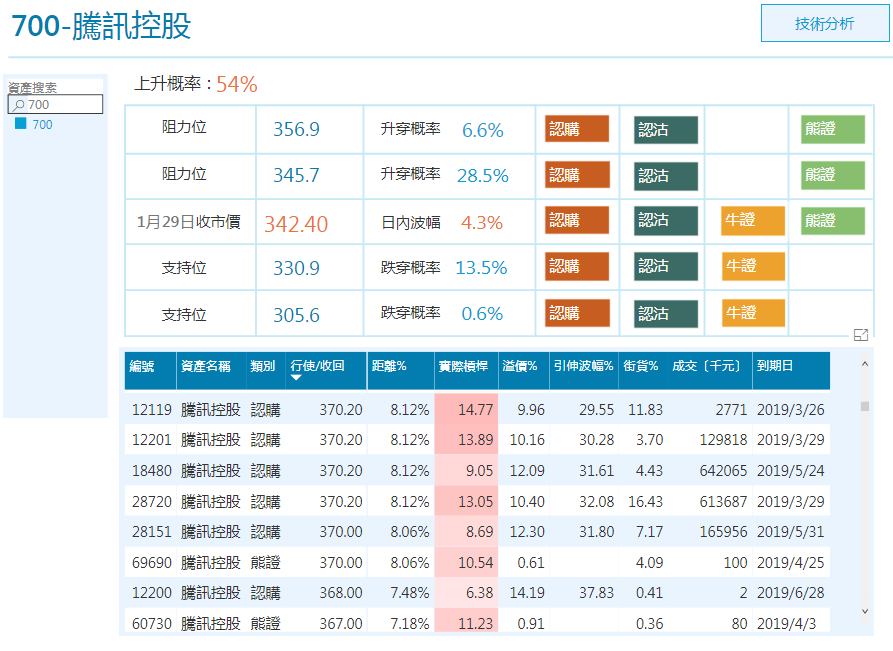Sort by the 街貨% column header
The width and height of the screenshot is (893, 651).
tap(642, 371)
